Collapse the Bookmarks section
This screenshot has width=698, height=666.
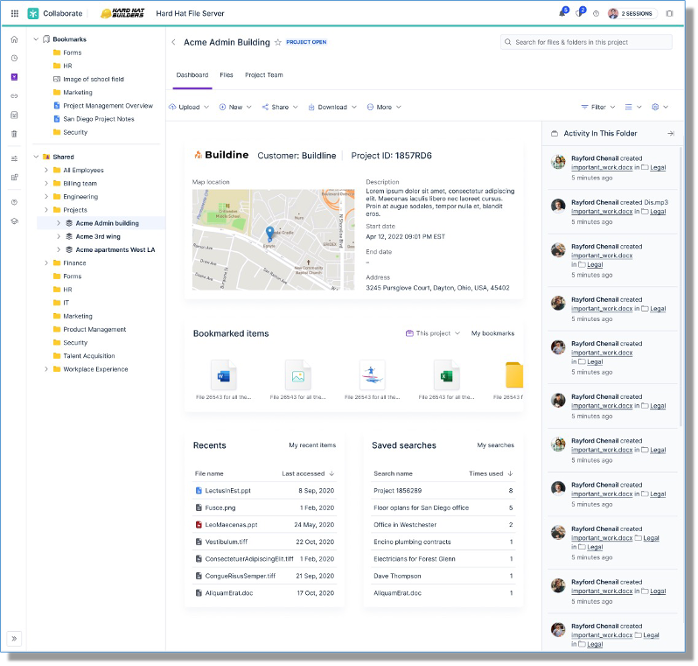coord(36,39)
